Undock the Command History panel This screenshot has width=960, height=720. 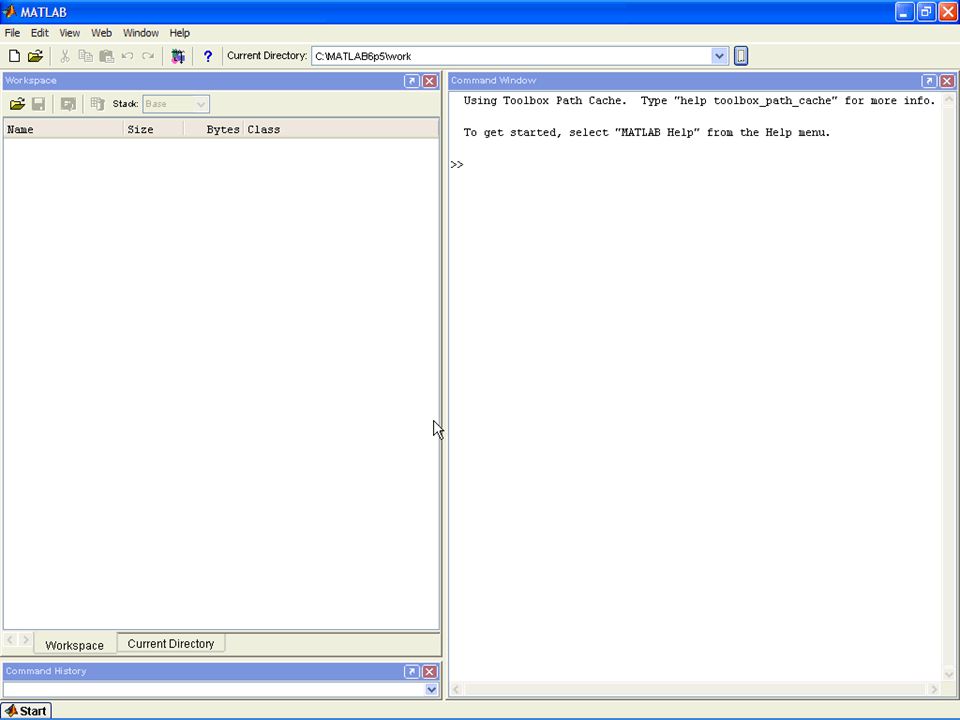pyautogui.click(x=411, y=672)
